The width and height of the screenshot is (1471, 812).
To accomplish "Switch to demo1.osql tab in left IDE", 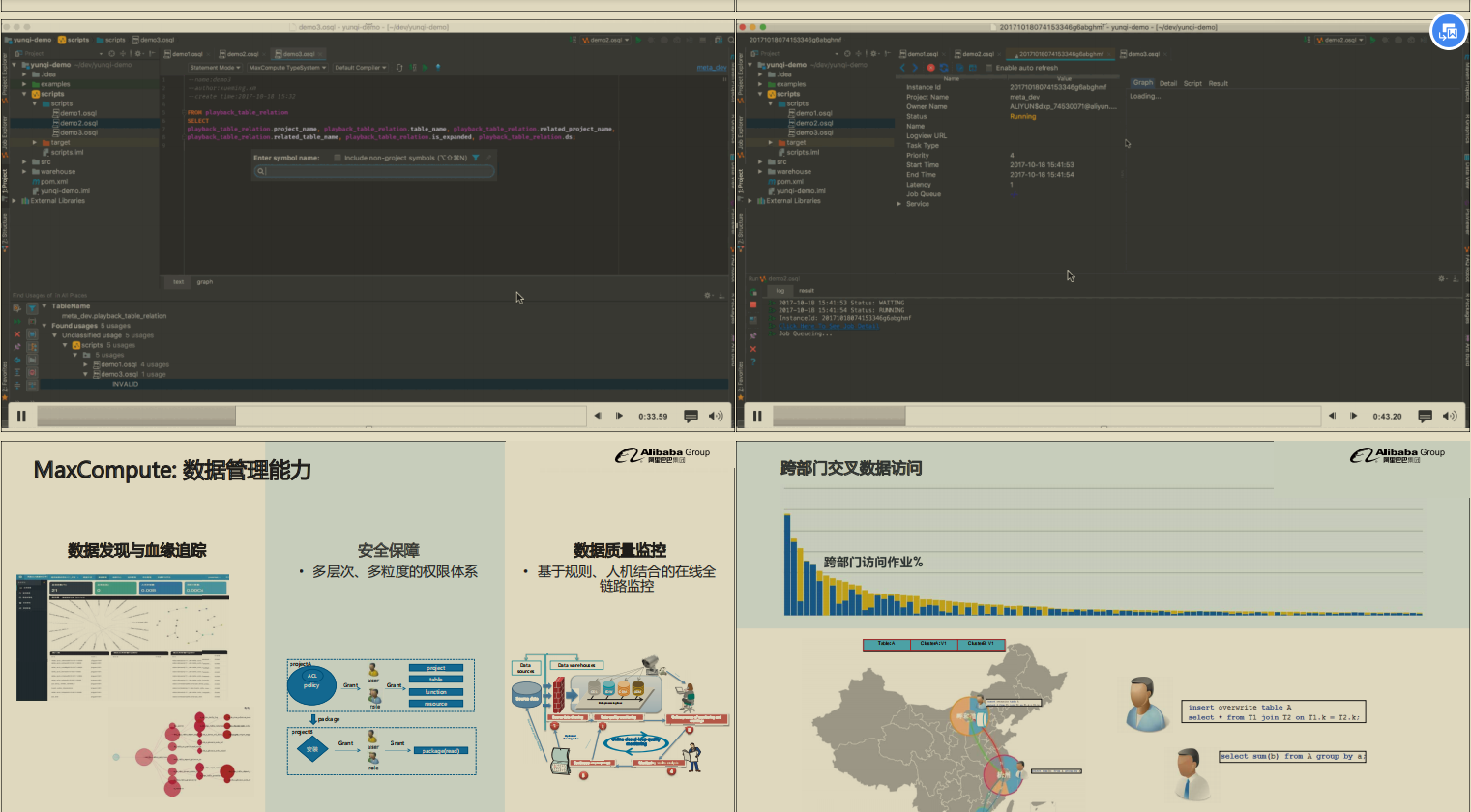I will click(185, 54).
